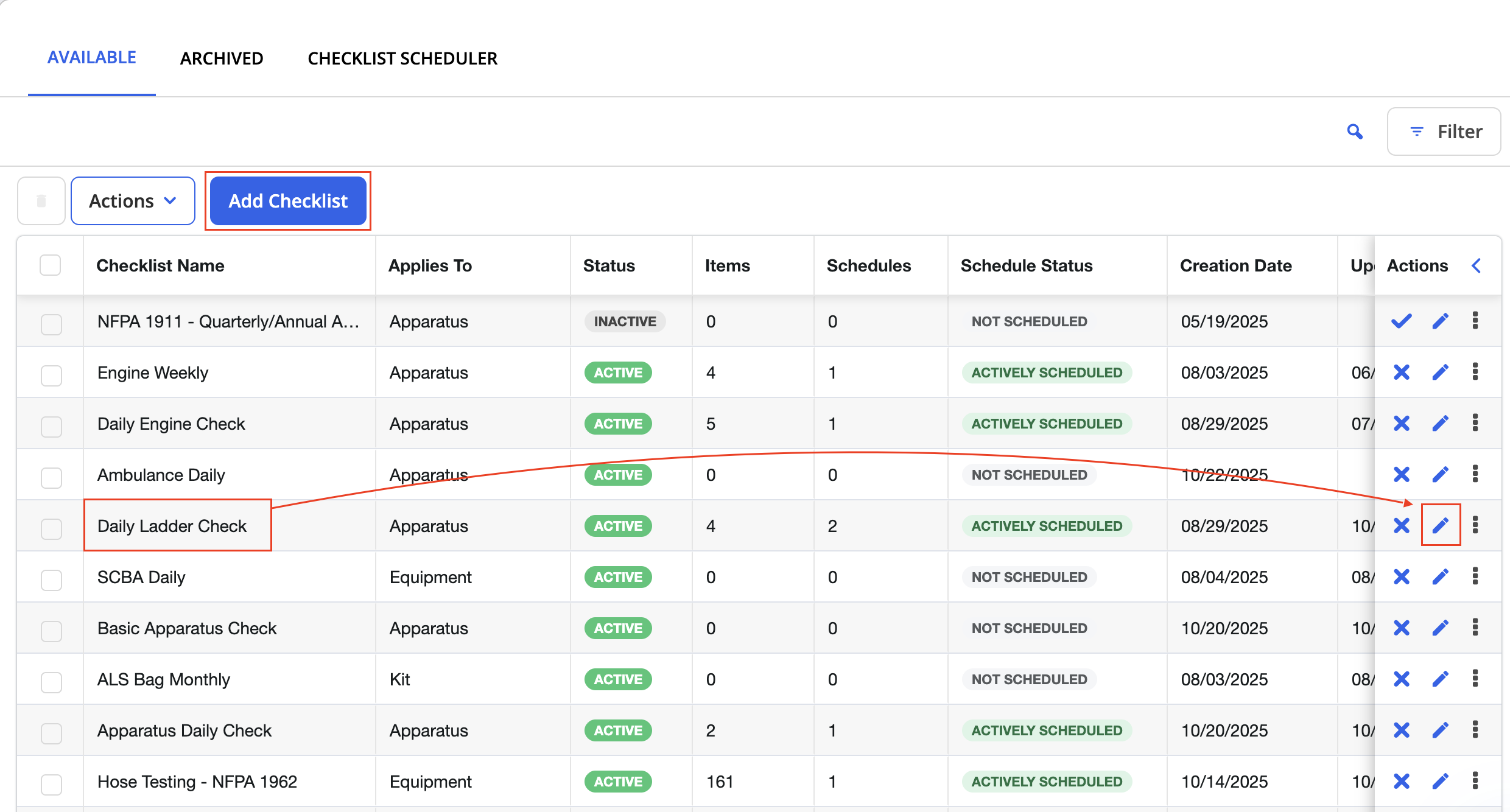The height and width of the screenshot is (812, 1510).
Task: Click the Add Checklist button
Action: pyautogui.click(x=288, y=201)
